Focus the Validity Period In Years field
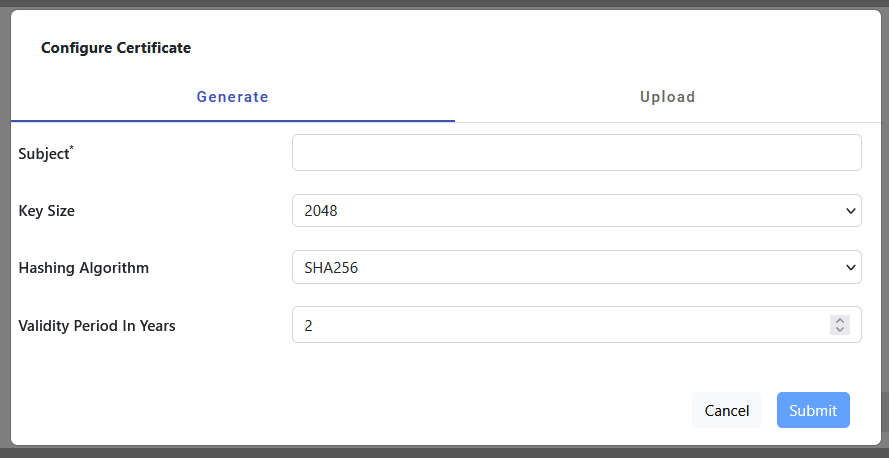 pyautogui.click(x=560, y=325)
